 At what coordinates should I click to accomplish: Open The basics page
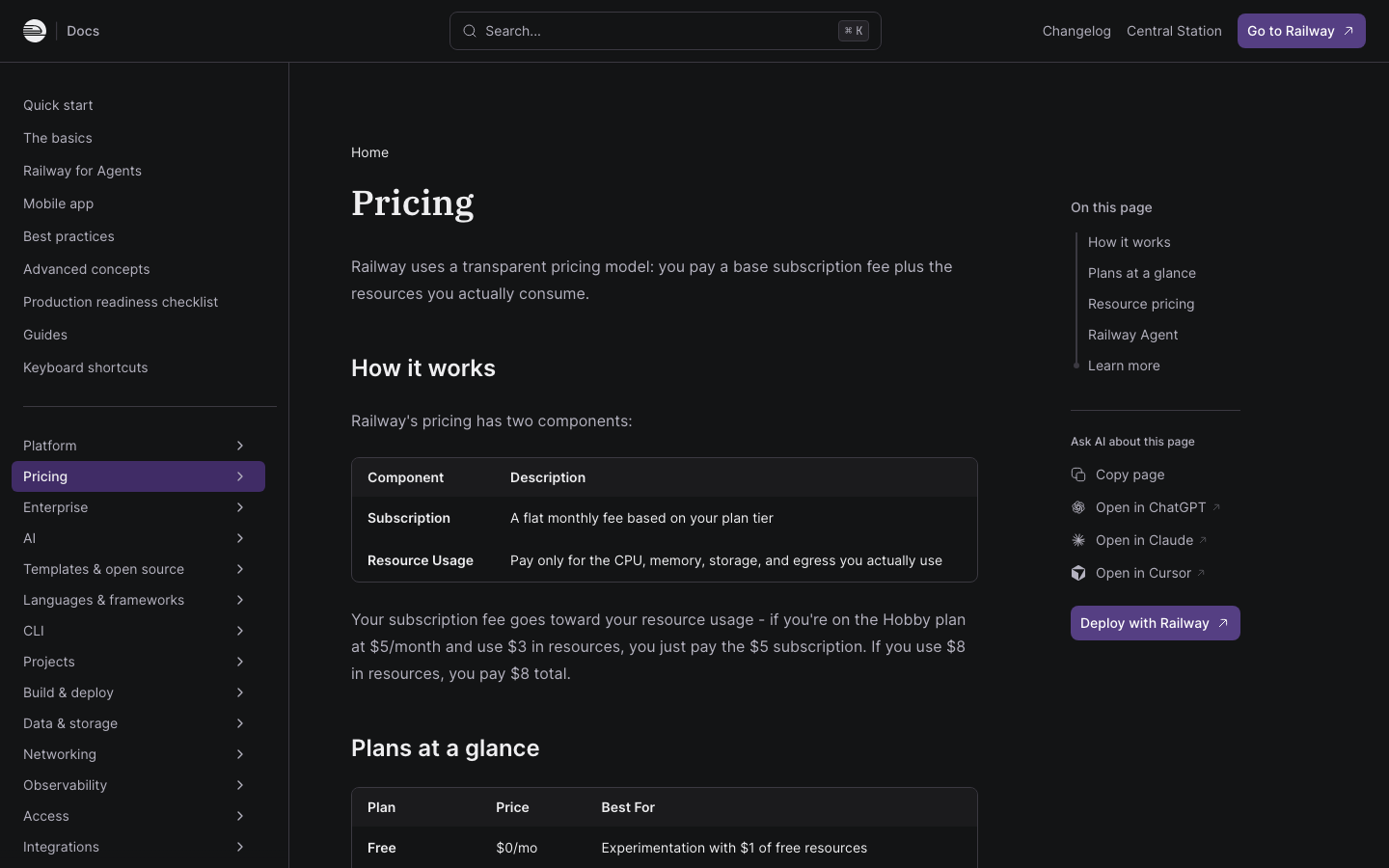(58, 138)
